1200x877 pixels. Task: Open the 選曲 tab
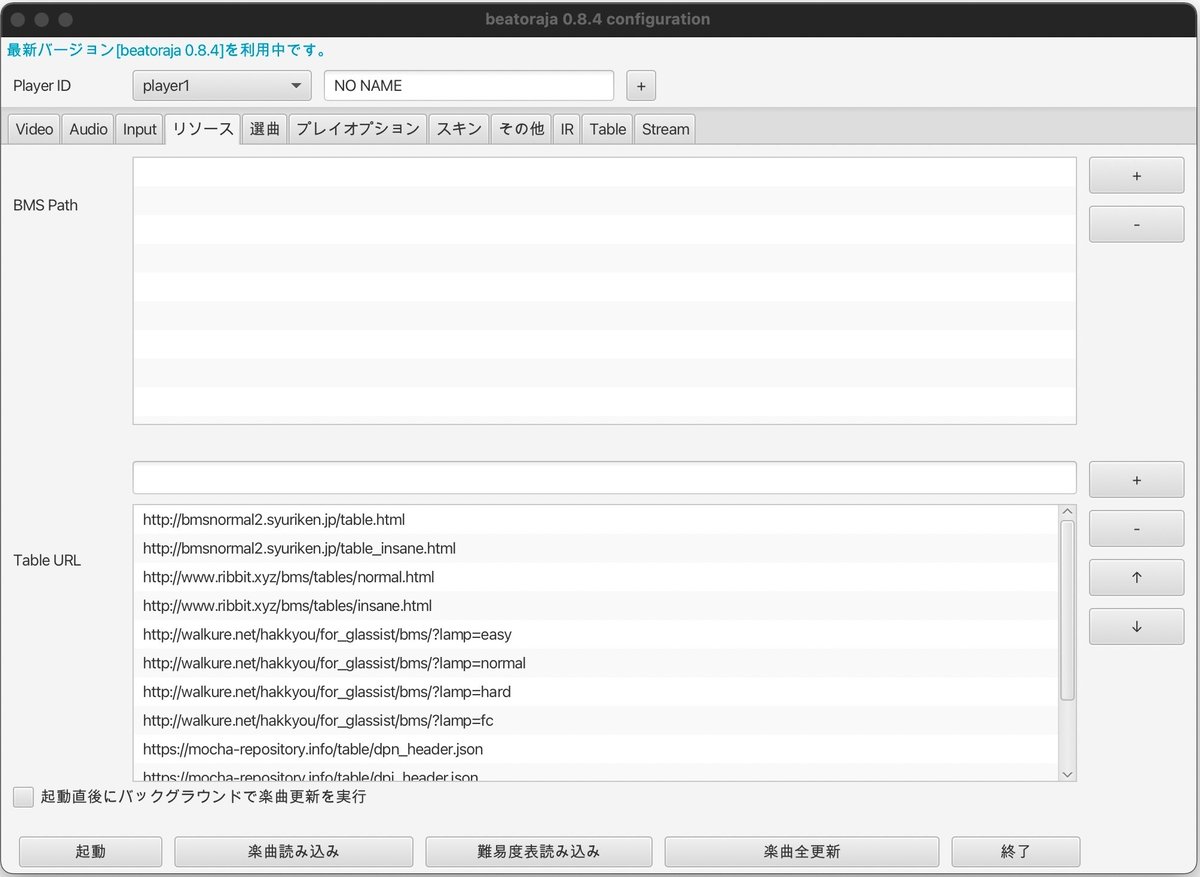point(265,129)
